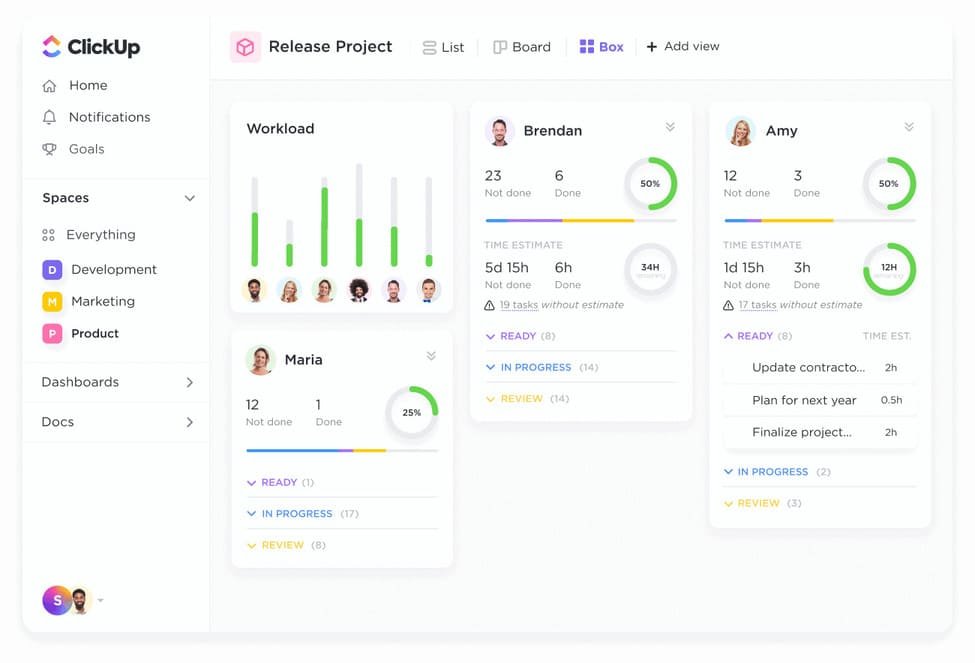975x663 pixels.
Task: Select the Development space icon
Action: pyautogui.click(x=52, y=270)
